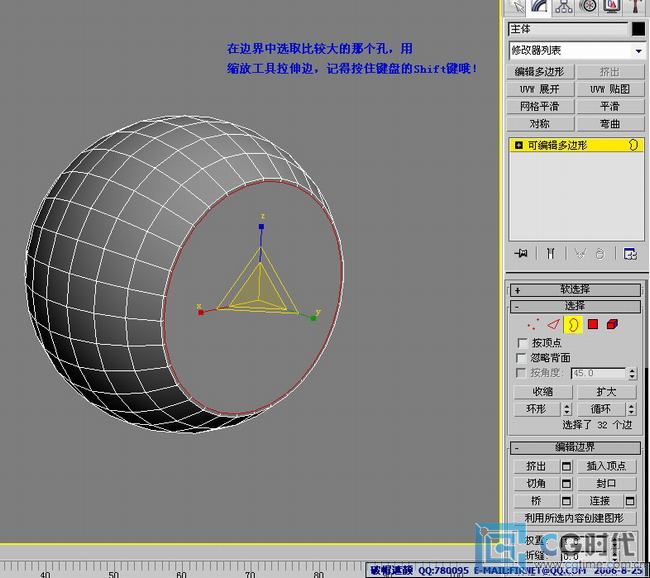Collapse the 编辑边界 rollout
The image size is (650, 578).
pos(575,447)
